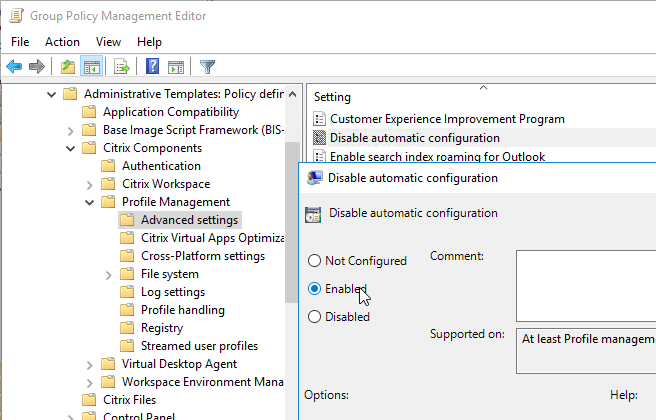Select Enable search index roaming for Outlook
656x420 pixels.
coord(437,156)
